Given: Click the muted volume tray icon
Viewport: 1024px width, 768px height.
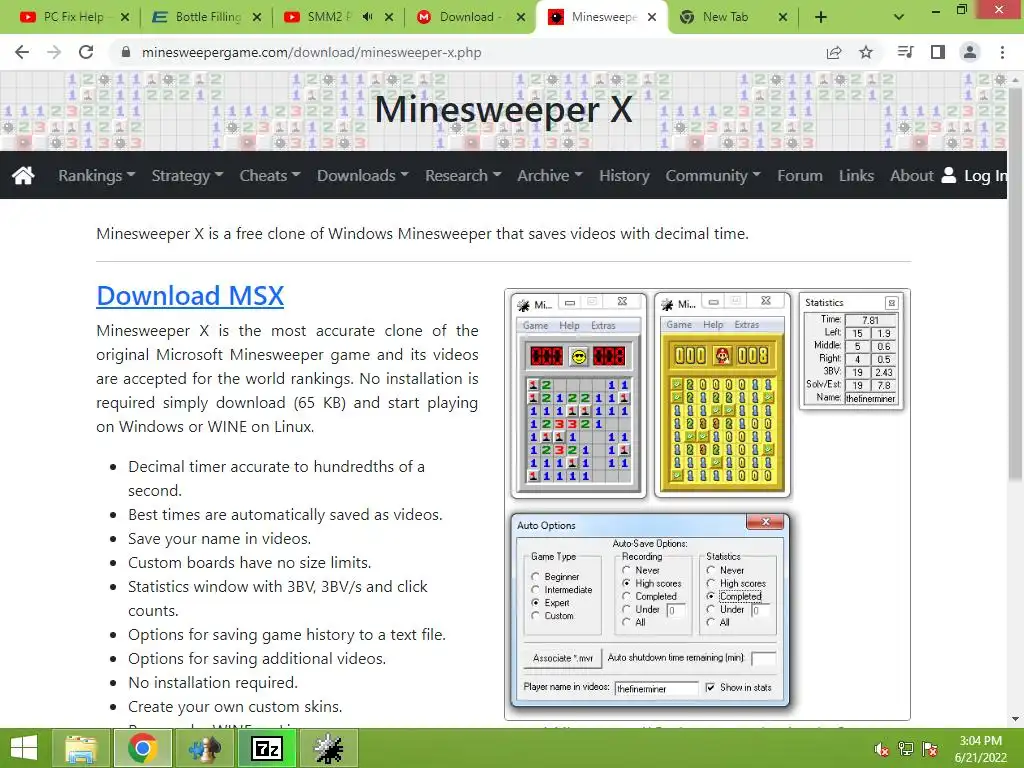Looking at the screenshot, I should pyautogui.click(x=881, y=750).
